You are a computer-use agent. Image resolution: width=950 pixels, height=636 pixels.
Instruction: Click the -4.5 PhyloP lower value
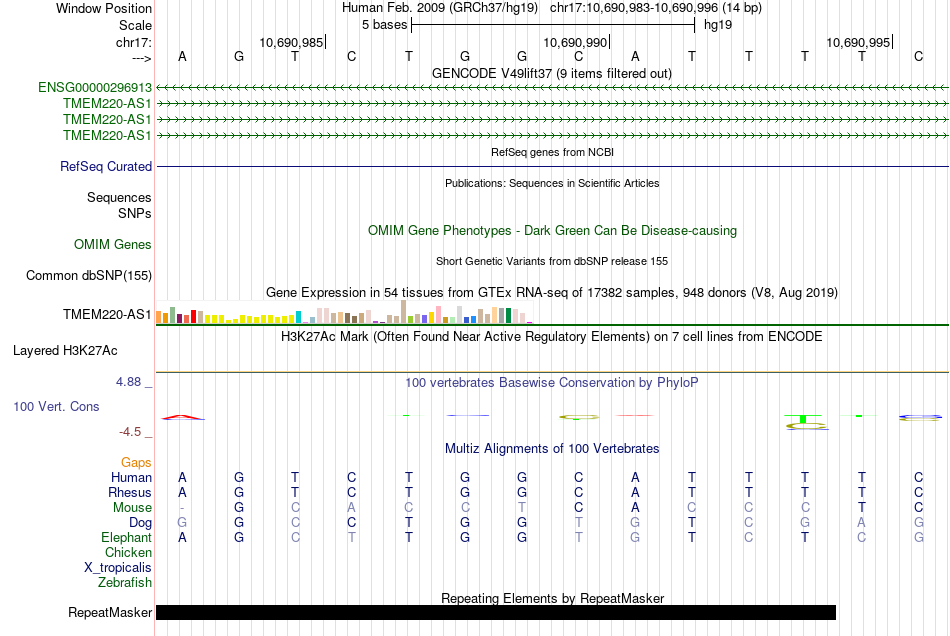[130, 432]
